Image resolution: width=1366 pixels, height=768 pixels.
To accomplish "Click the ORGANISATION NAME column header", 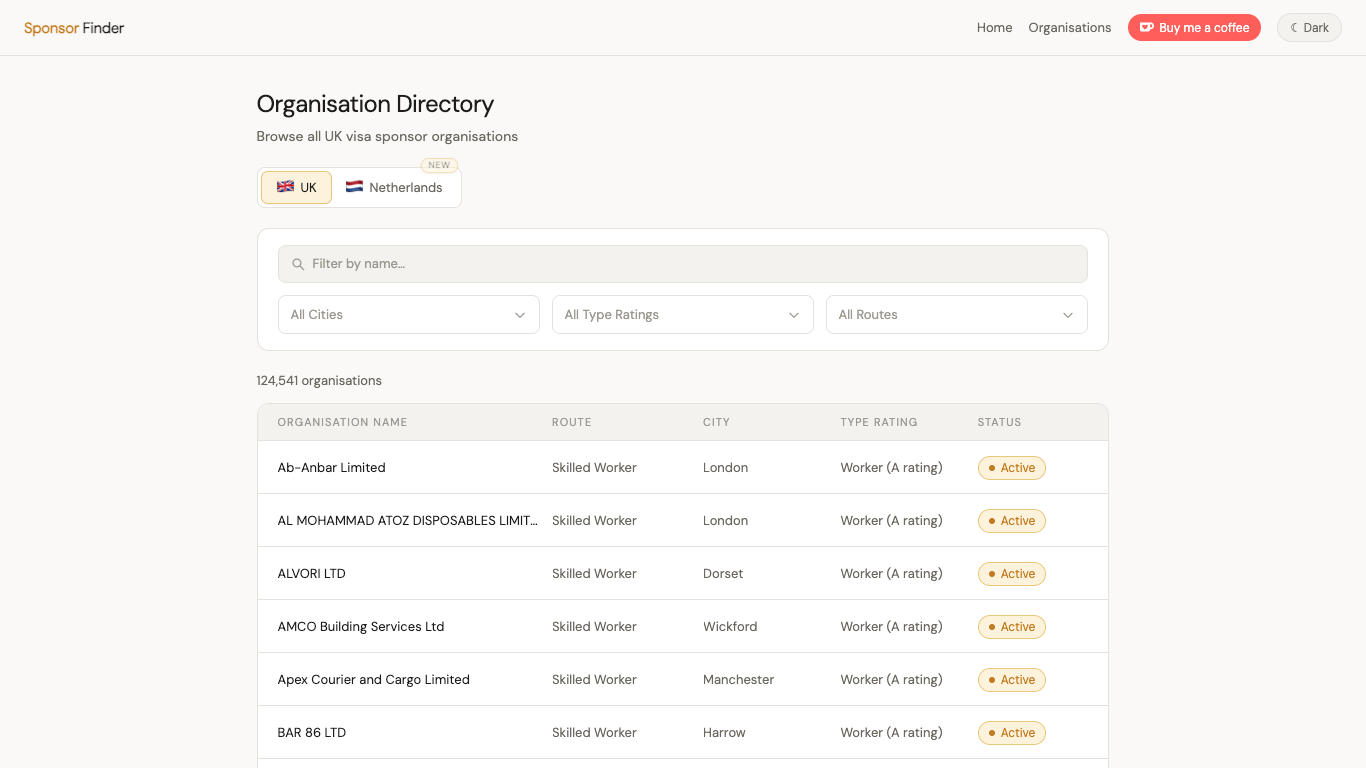I will pyautogui.click(x=342, y=422).
